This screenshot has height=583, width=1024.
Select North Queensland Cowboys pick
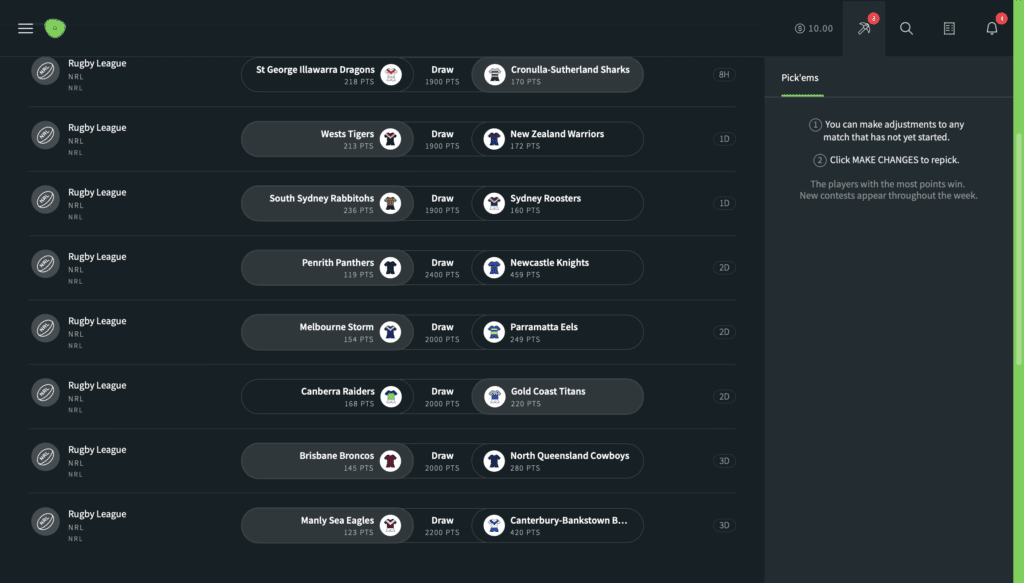pyautogui.click(x=558, y=461)
